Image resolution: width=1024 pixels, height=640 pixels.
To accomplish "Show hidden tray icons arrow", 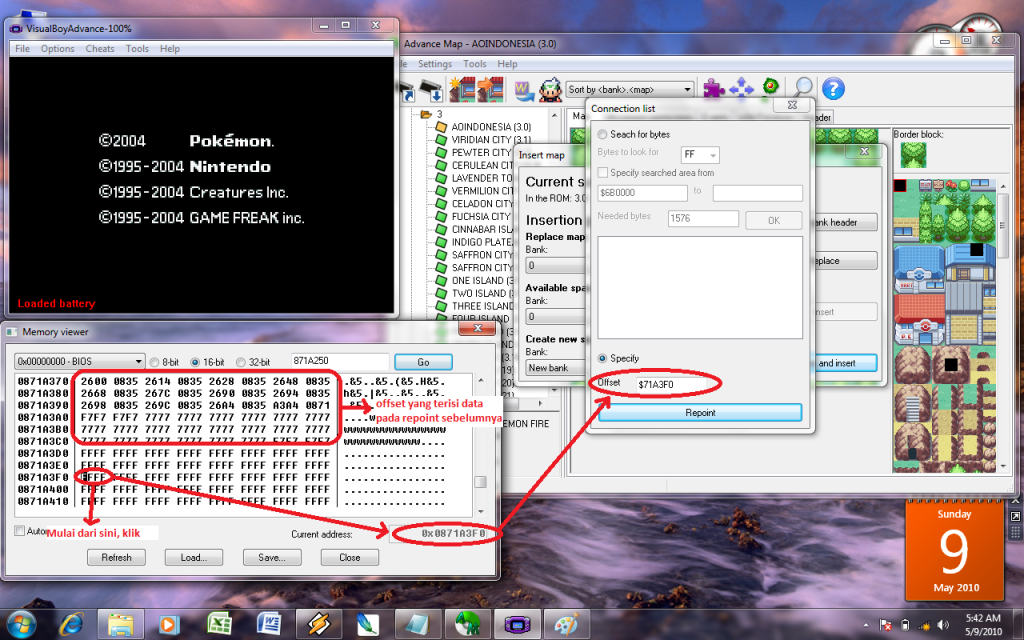I will [x=866, y=625].
